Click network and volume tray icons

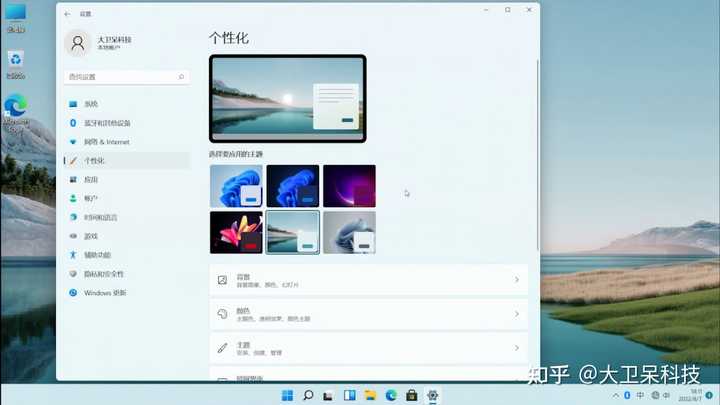661,395
